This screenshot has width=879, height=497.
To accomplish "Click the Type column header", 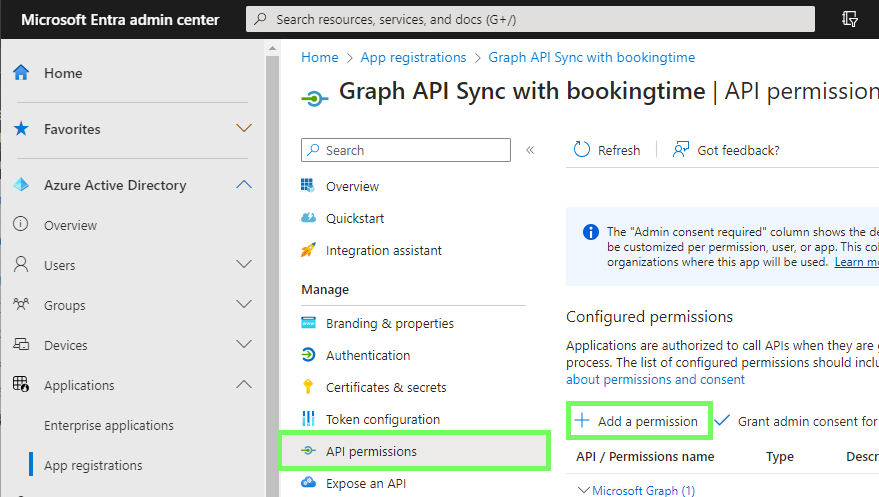I will pyautogui.click(x=780, y=457).
